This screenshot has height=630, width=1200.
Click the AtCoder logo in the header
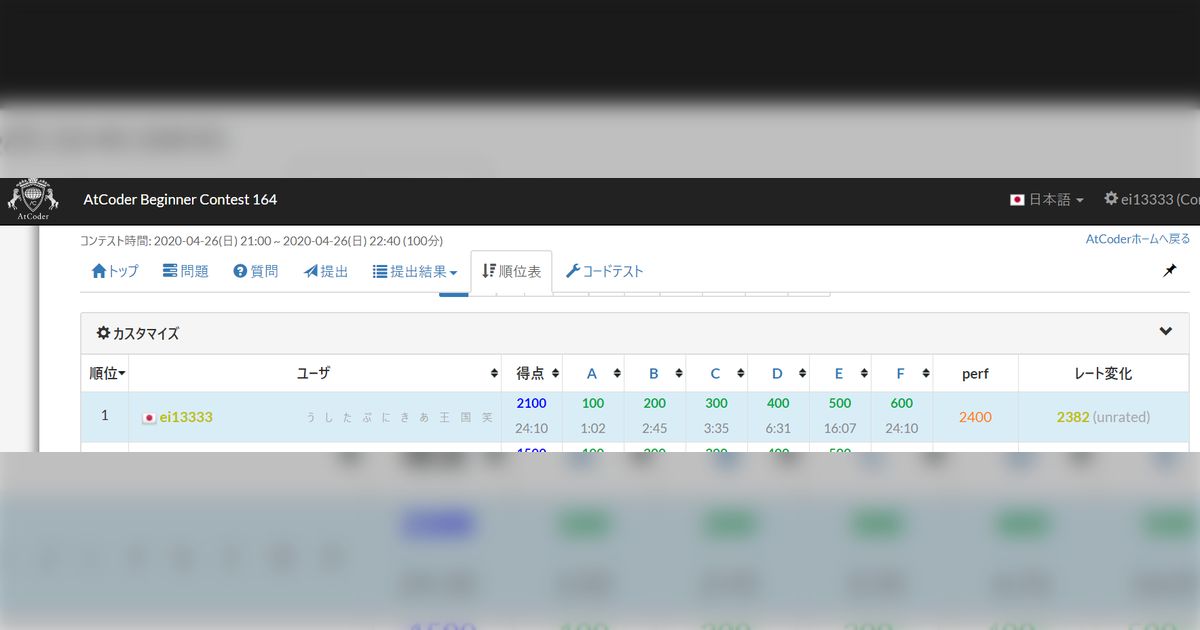point(33,197)
